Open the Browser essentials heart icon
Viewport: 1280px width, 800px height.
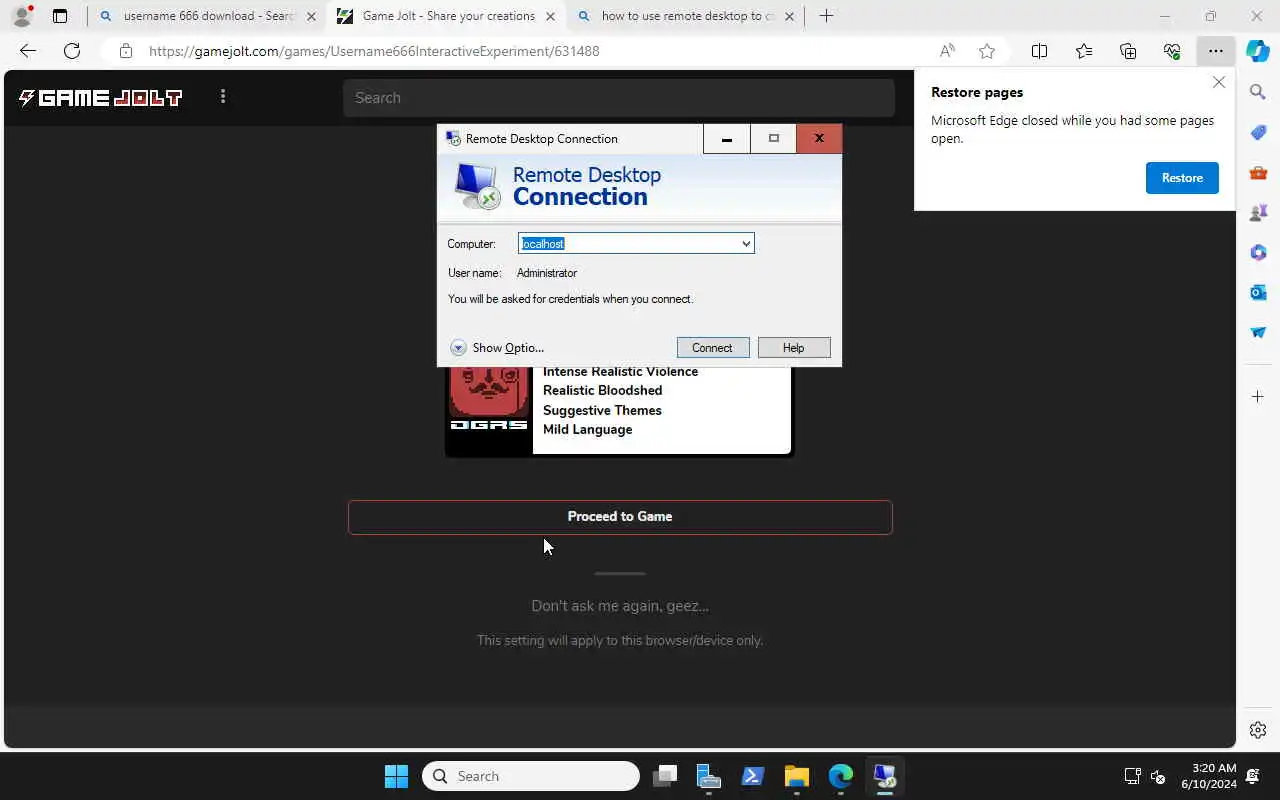pos(1172,51)
